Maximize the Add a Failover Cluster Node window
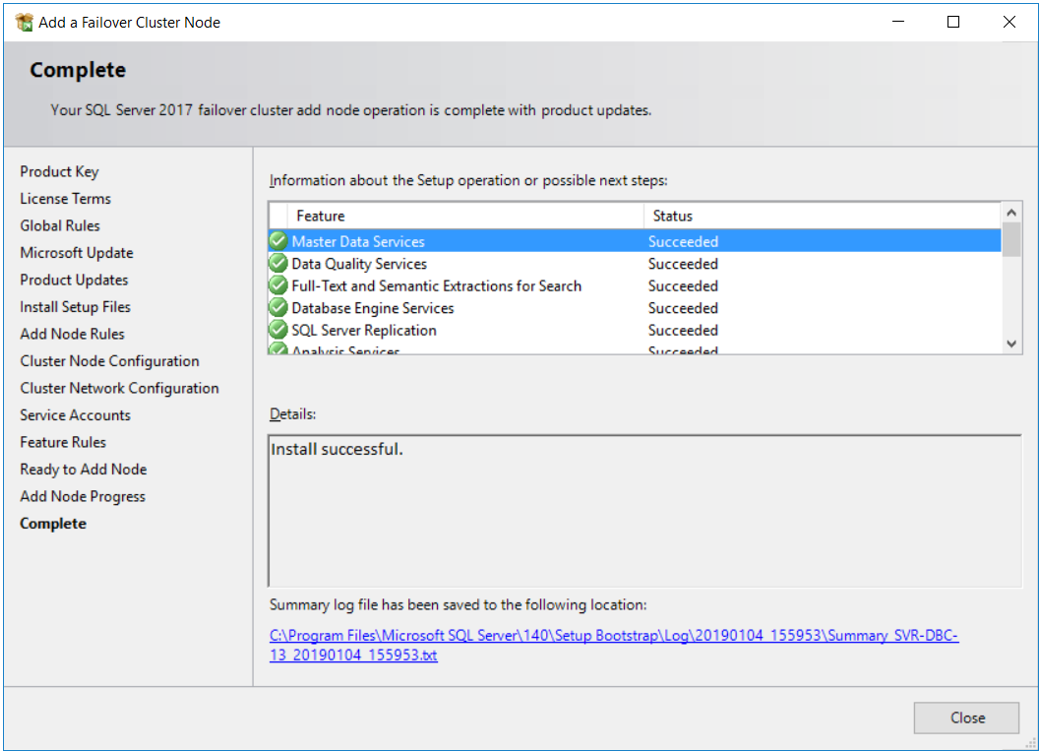Screen dimensions: 1041x755 click(x=953, y=22)
